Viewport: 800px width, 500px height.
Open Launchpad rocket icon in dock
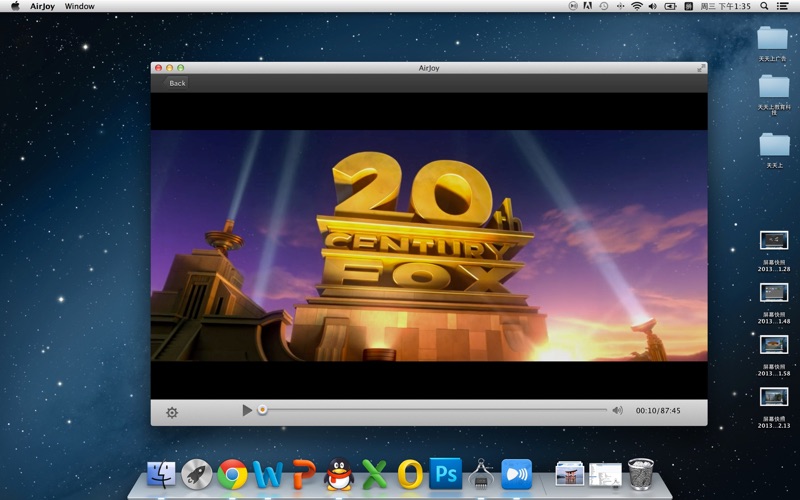point(197,474)
